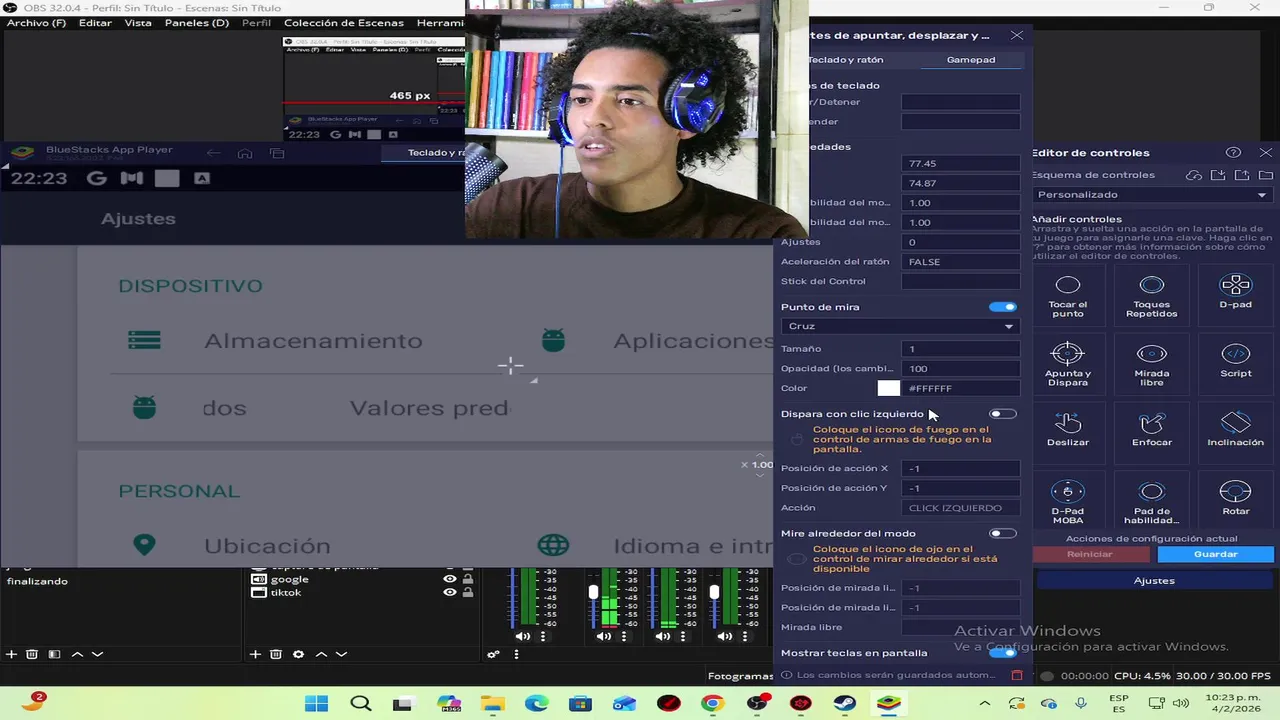Viewport: 1280px width, 720px height.
Task: Move OBS source down arrow
Action: pyautogui.click(x=341, y=654)
